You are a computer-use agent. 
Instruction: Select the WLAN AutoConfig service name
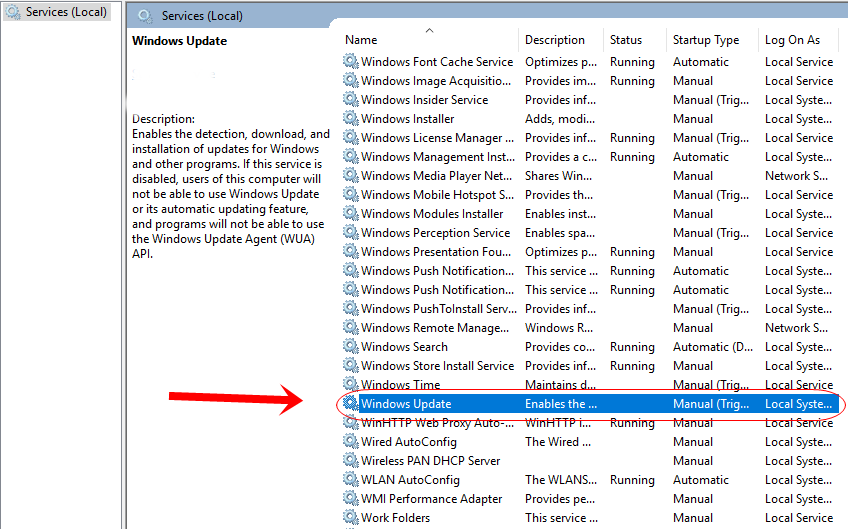tap(410, 480)
